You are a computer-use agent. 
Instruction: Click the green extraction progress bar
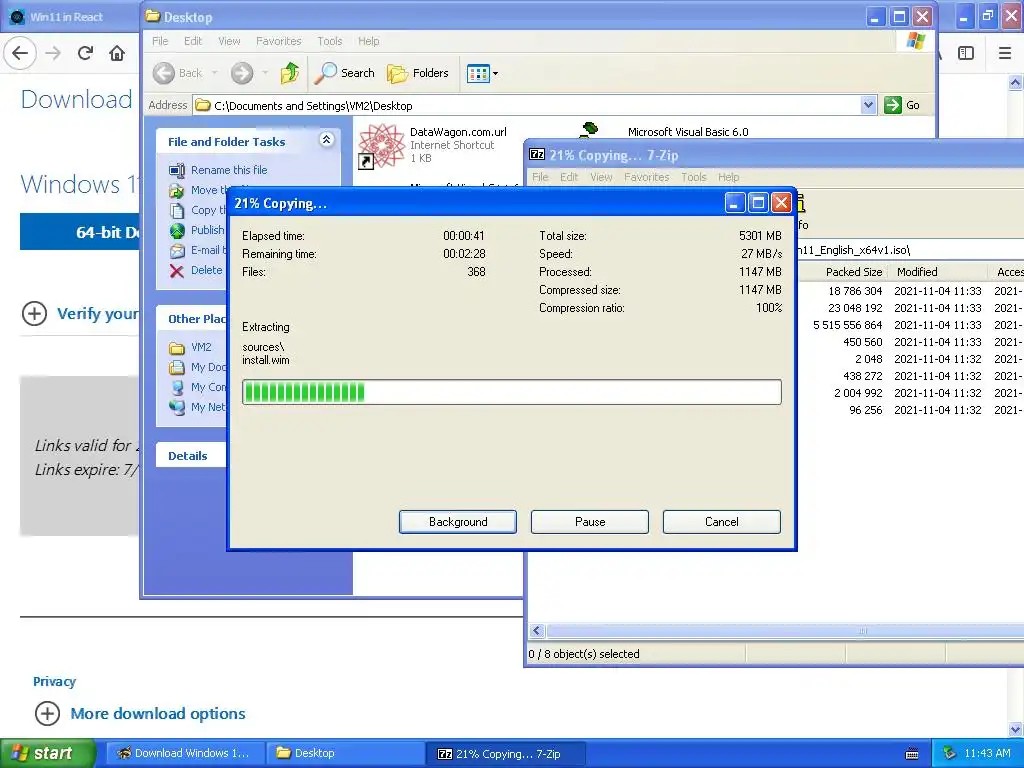(511, 392)
